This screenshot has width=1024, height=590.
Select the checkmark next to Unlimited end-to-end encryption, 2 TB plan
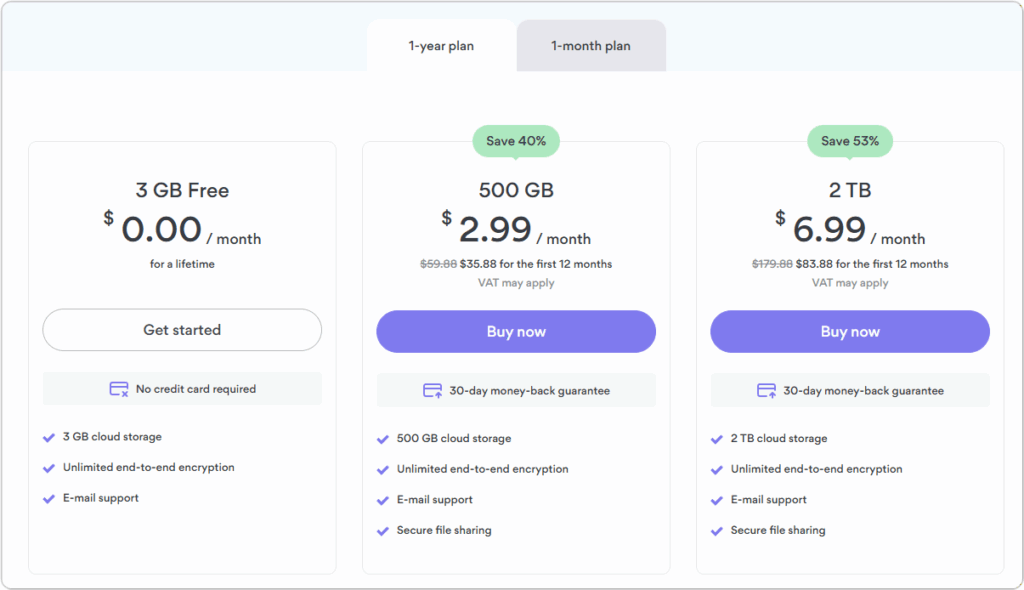(717, 469)
